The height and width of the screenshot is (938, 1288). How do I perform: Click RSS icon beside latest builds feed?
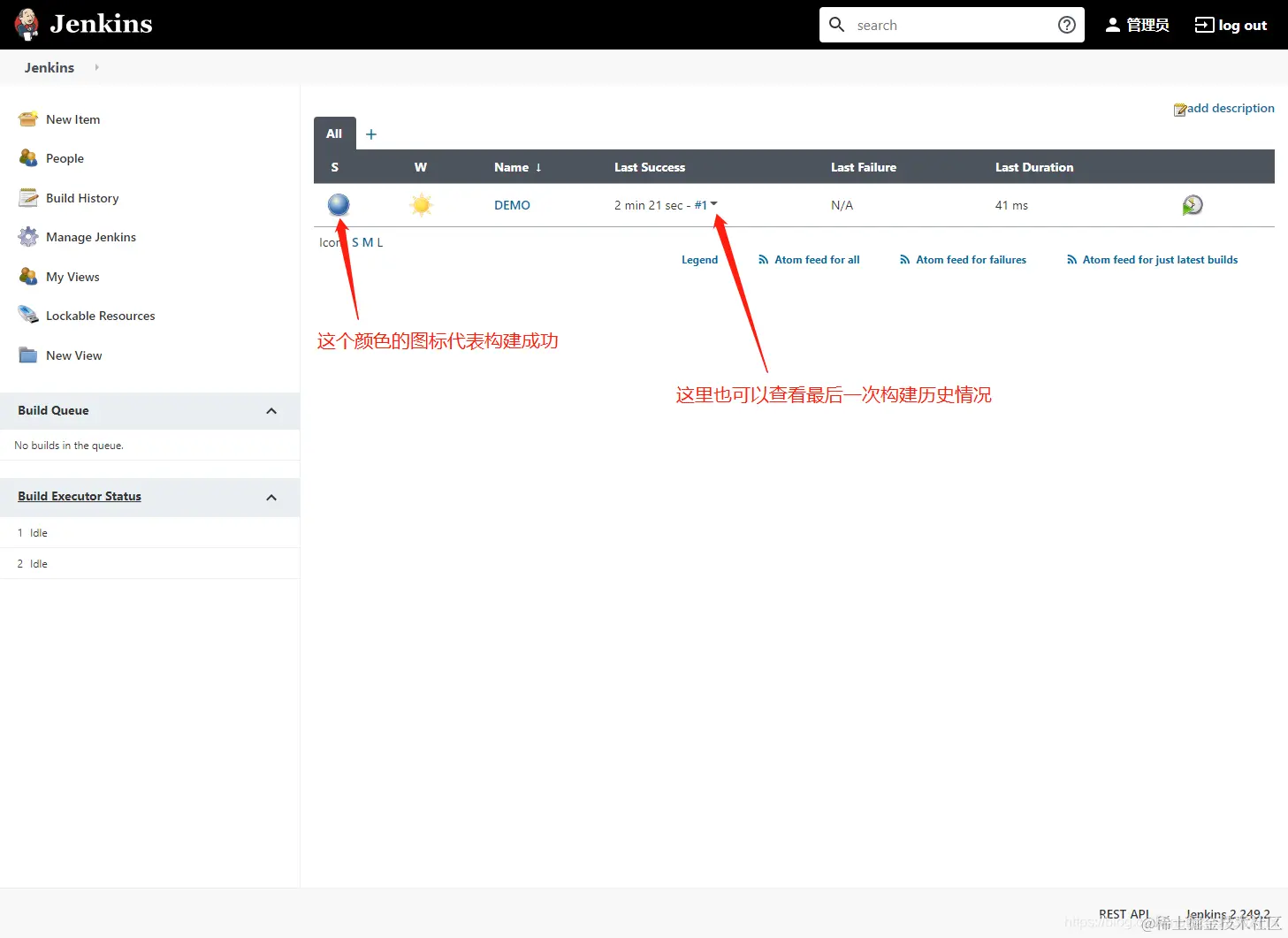point(1072,260)
